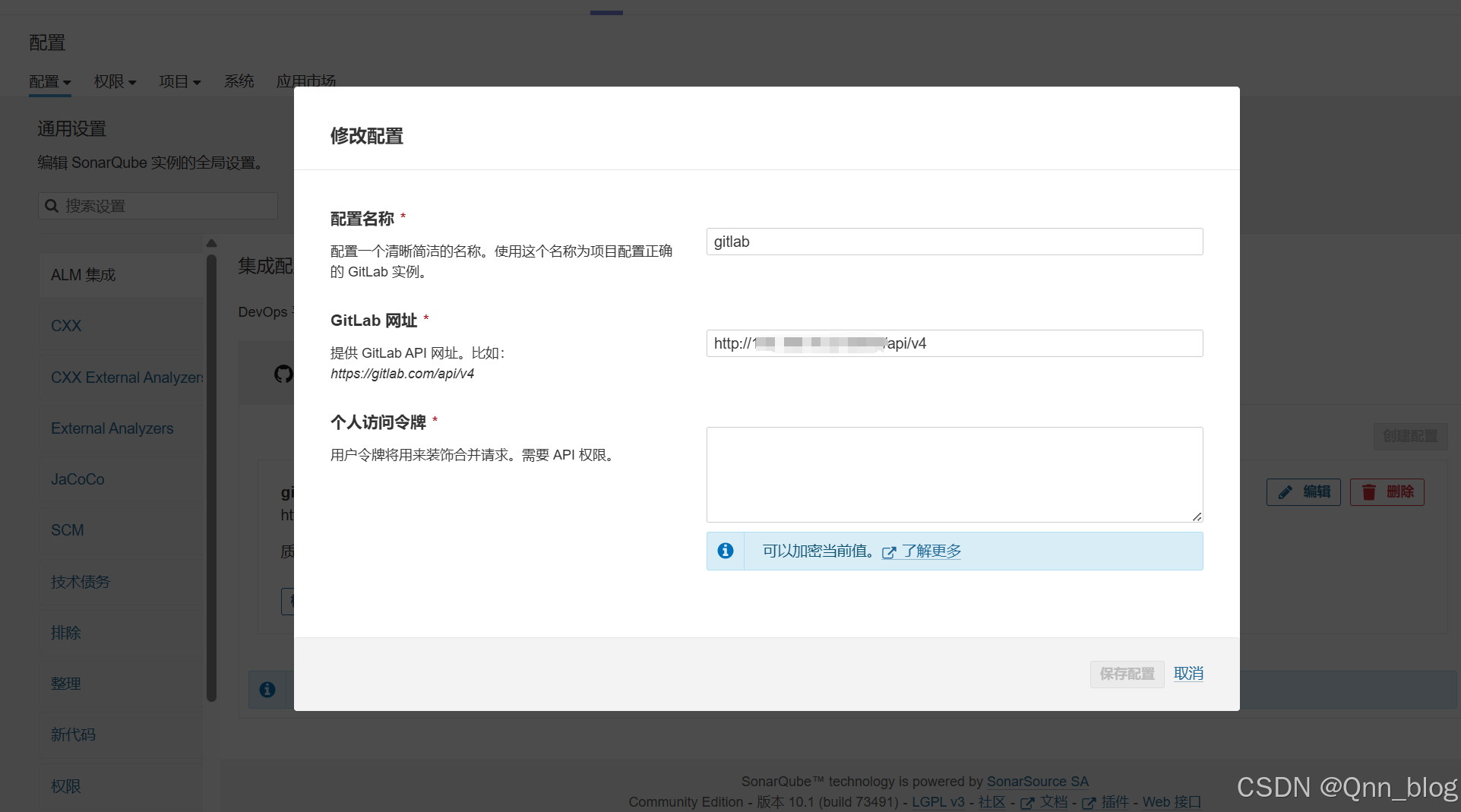
Task: Click the external link icon beside 插件 in the footer
Action: (x=1089, y=803)
